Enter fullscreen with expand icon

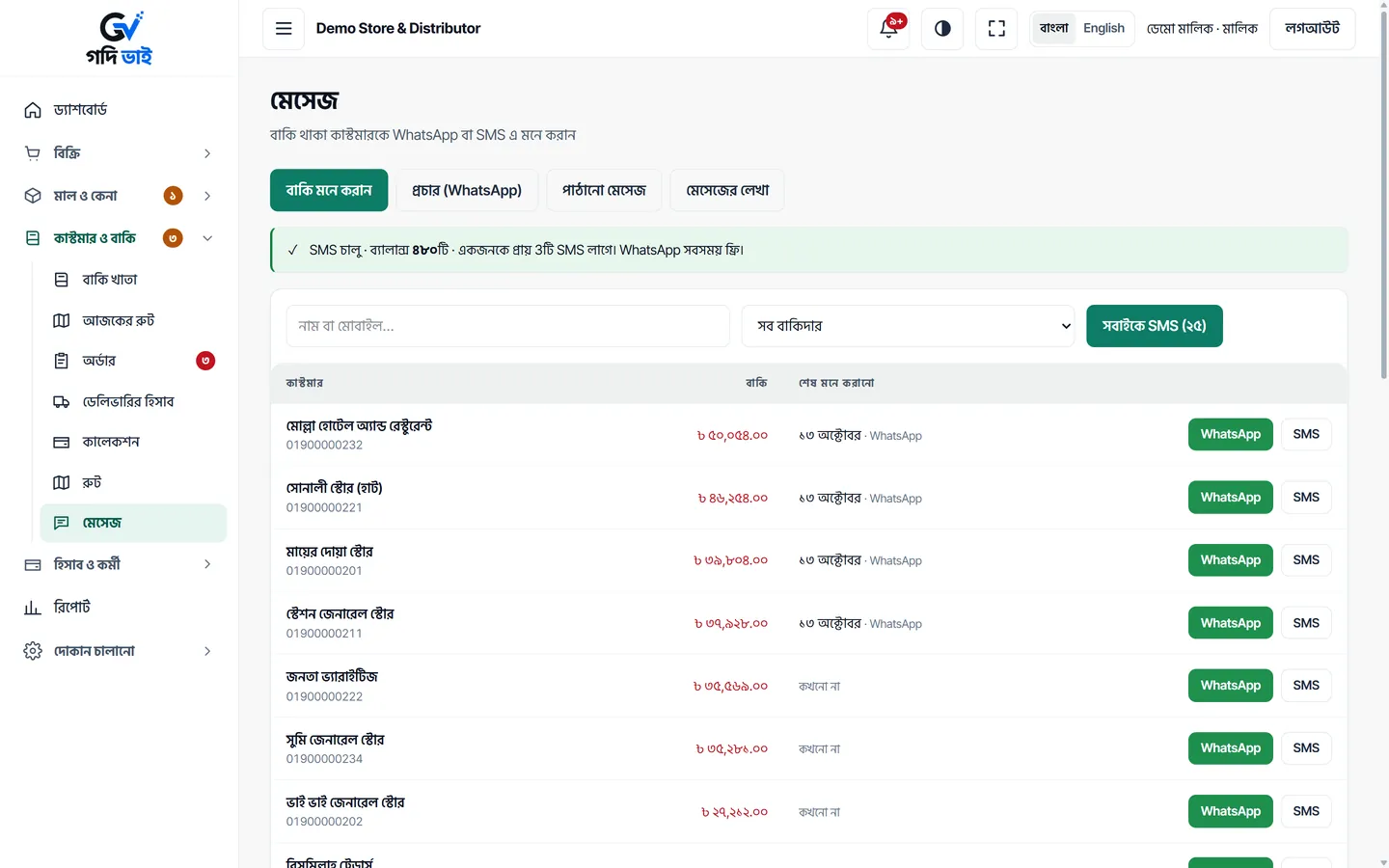(x=996, y=29)
